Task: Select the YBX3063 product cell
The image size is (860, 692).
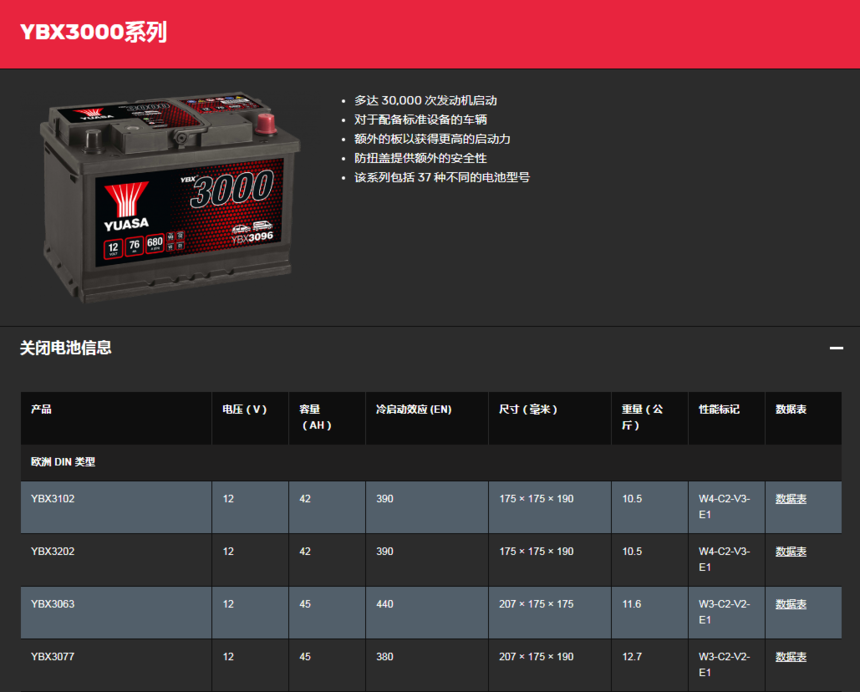Action: coord(116,612)
